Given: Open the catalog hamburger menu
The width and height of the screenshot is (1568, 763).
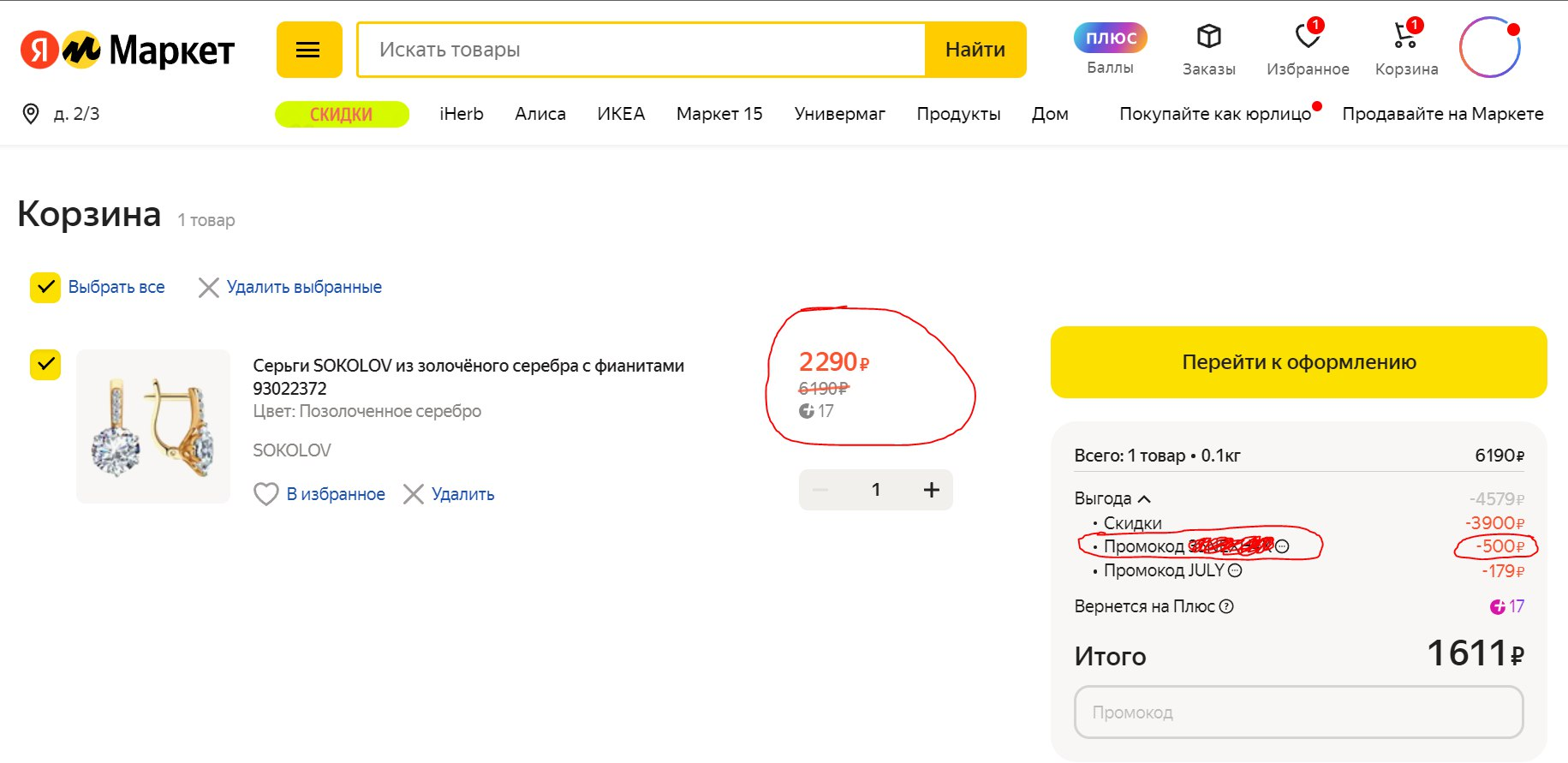Looking at the screenshot, I should [x=308, y=50].
